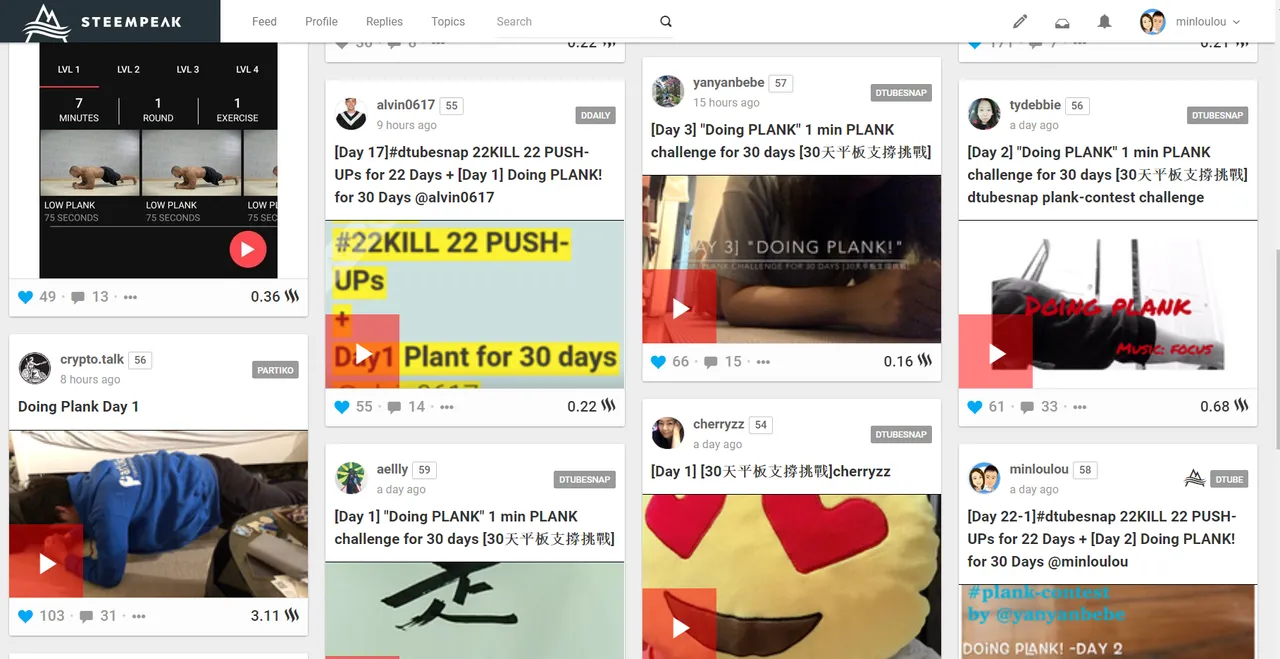The height and width of the screenshot is (659, 1280).
Task: Click the yanyanbebe avatar
Action: pos(668,91)
